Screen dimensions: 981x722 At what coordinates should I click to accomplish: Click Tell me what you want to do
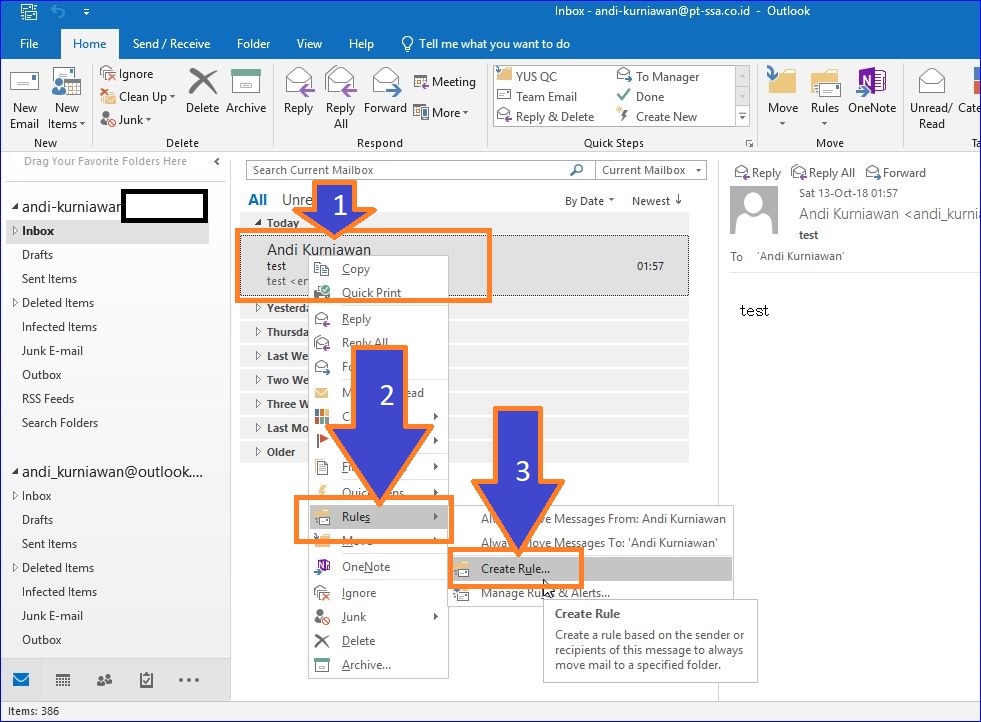point(485,44)
